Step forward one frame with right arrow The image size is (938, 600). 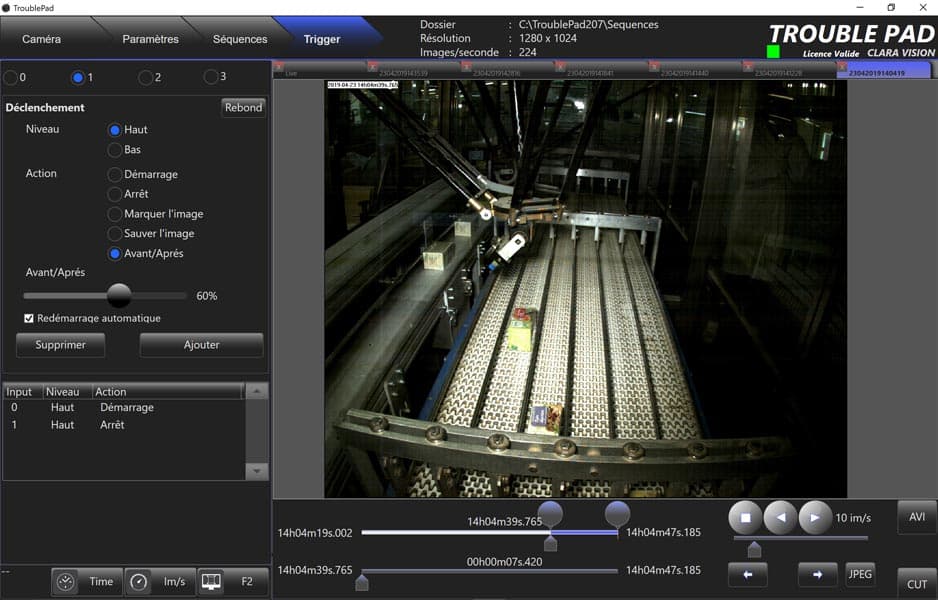[x=818, y=575]
